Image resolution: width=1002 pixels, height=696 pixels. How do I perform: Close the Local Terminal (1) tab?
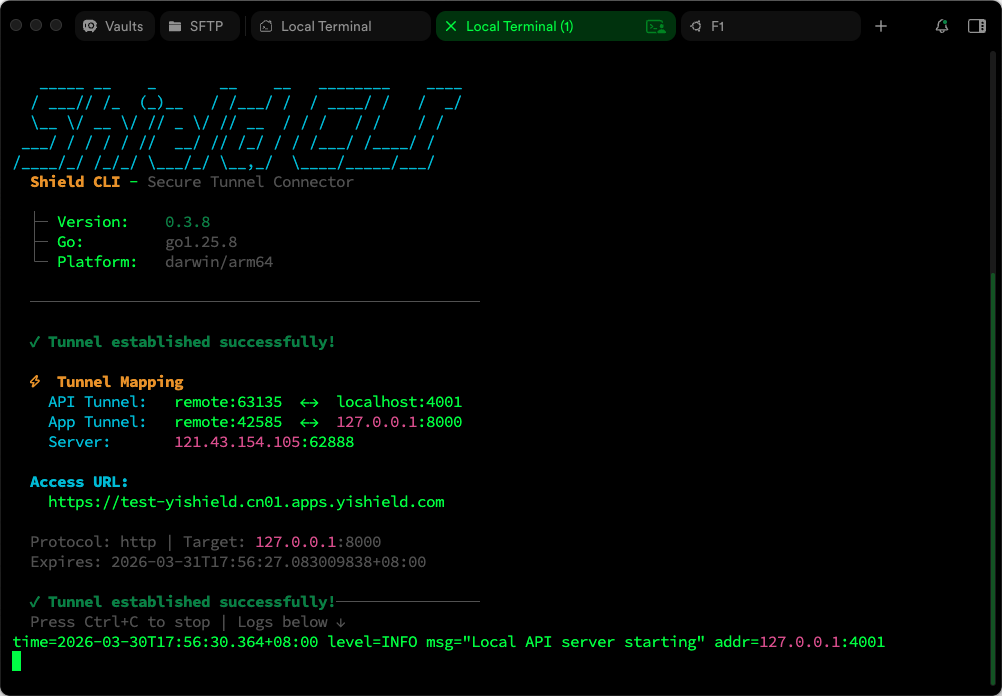[x=451, y=26]
